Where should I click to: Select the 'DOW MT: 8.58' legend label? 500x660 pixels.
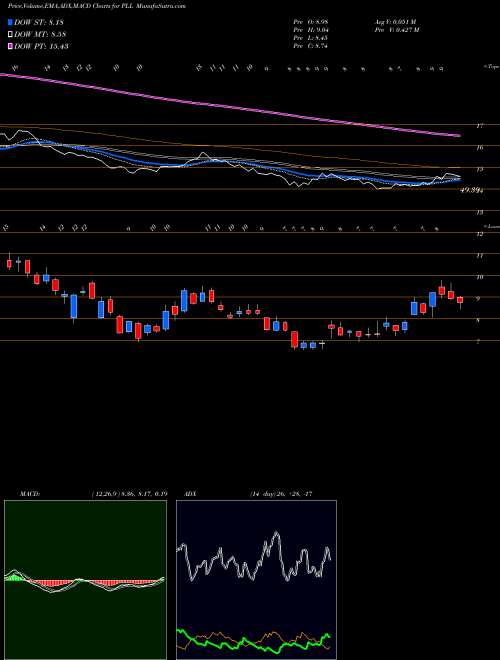click(40, 35)
